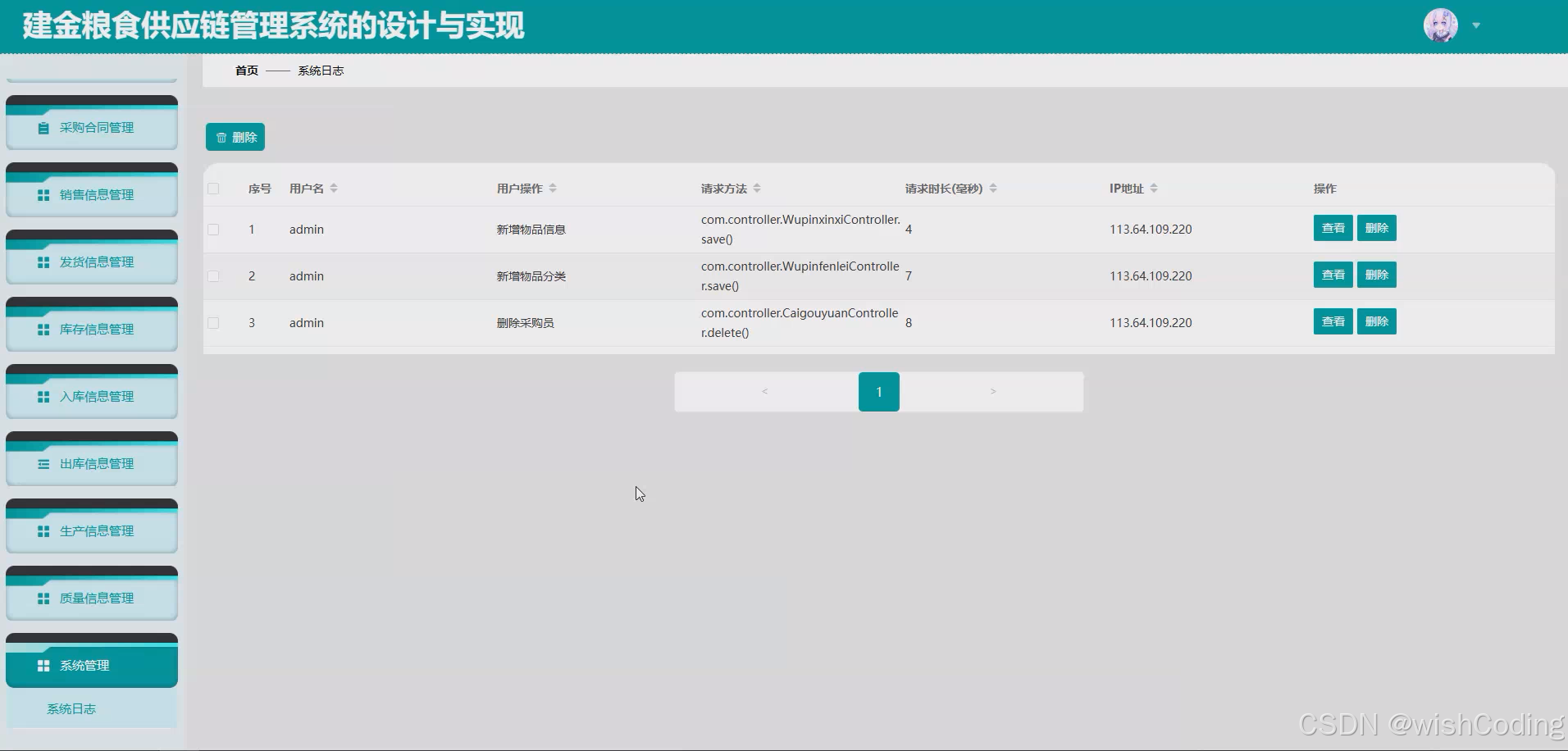The width and height of the screenshot is (1568, 751).
Task: Toggle the select-all checkbox in table header
Action: (213, 188)
